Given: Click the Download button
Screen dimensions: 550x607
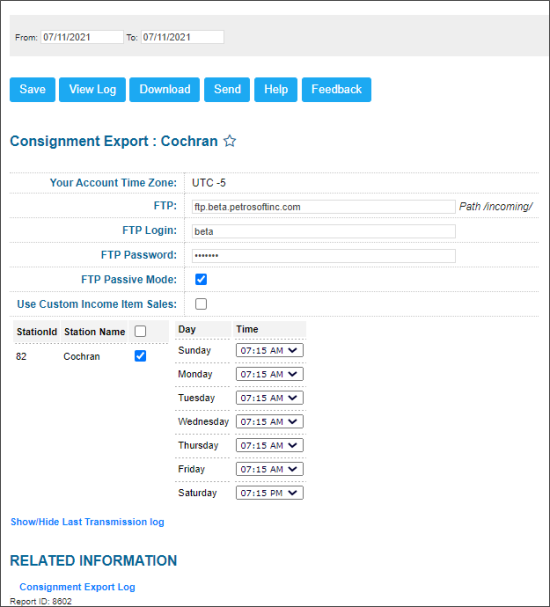Looking at the screenshot, I should point(164,89).
